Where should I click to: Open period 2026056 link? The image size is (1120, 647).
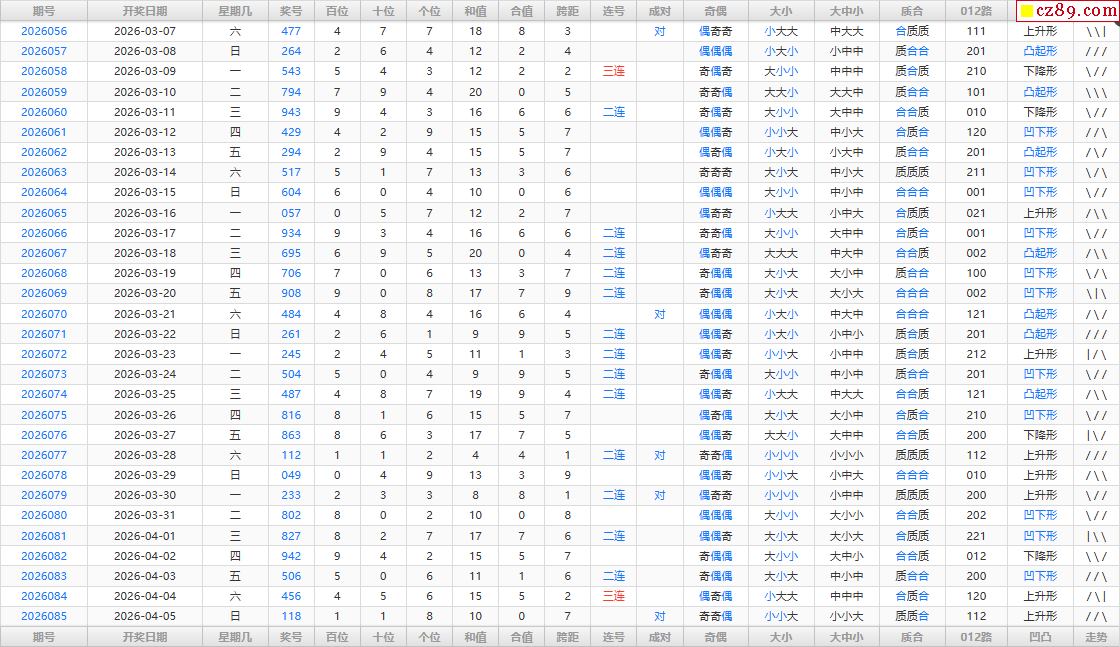point(44,31)
